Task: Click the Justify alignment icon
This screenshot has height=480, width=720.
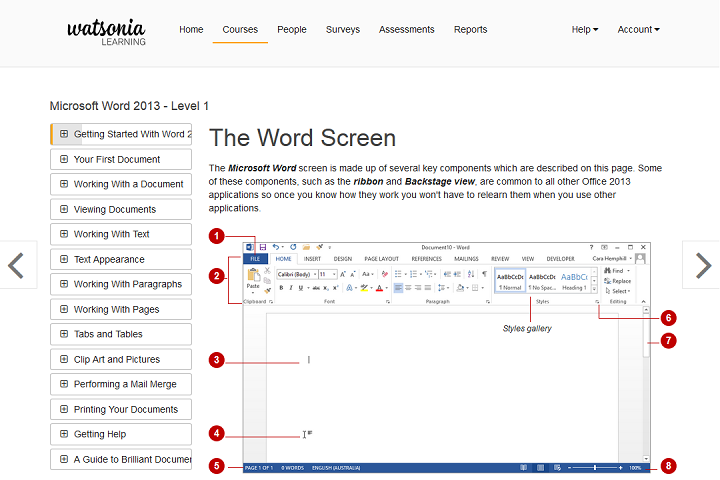Action: (x=428, y=288)
